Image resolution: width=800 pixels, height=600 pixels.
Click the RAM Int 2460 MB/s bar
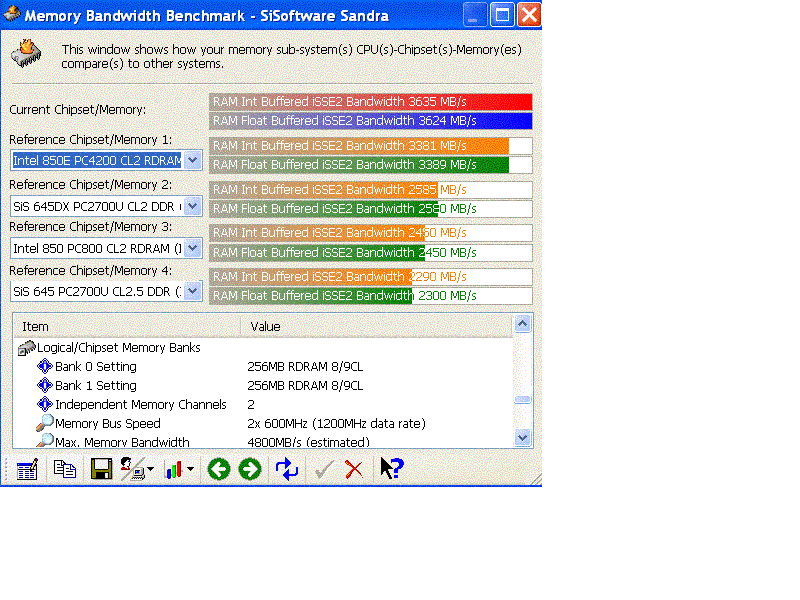(x=370, y=233)
